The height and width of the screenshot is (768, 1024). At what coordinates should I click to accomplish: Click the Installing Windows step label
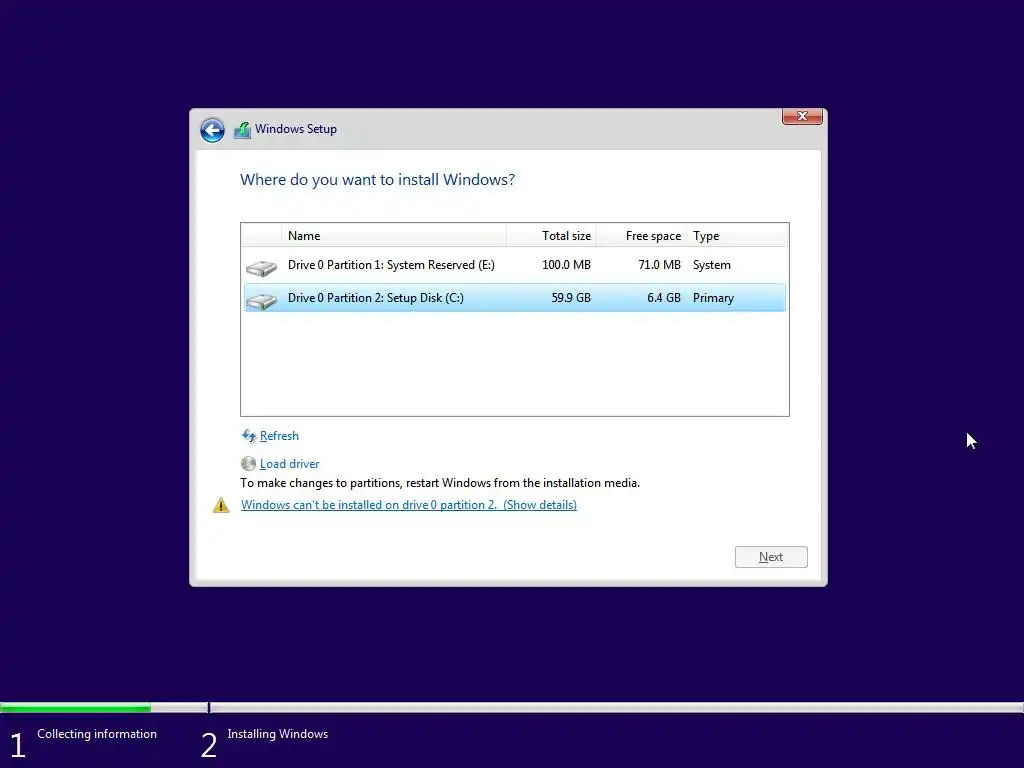coord(278,734)
